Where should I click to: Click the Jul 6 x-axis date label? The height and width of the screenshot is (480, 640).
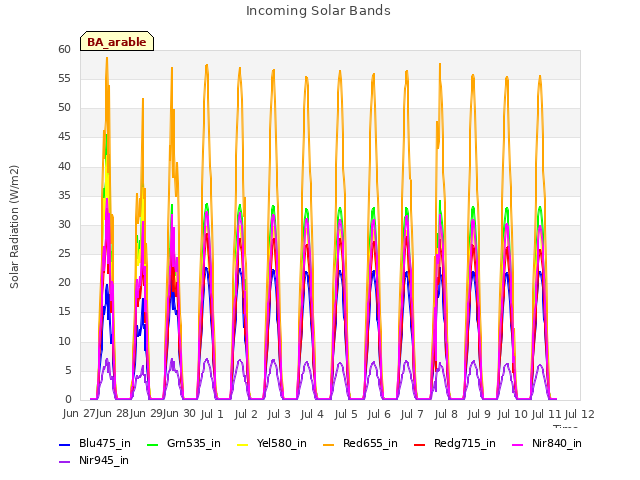[x=379, y=414]
